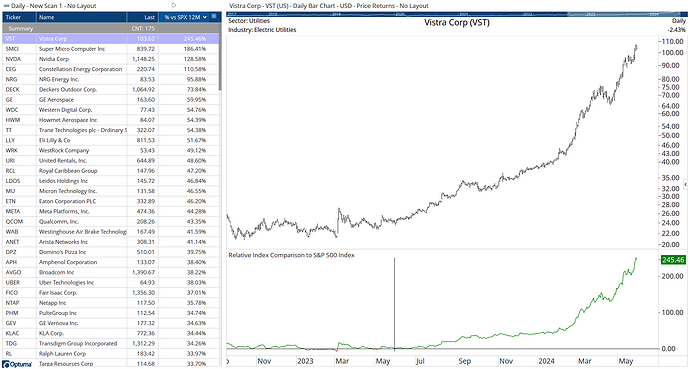The height and width of the screenshot is (369, 690).
Task: Click the scan refresh icon
Action: (x=173, y=6)
